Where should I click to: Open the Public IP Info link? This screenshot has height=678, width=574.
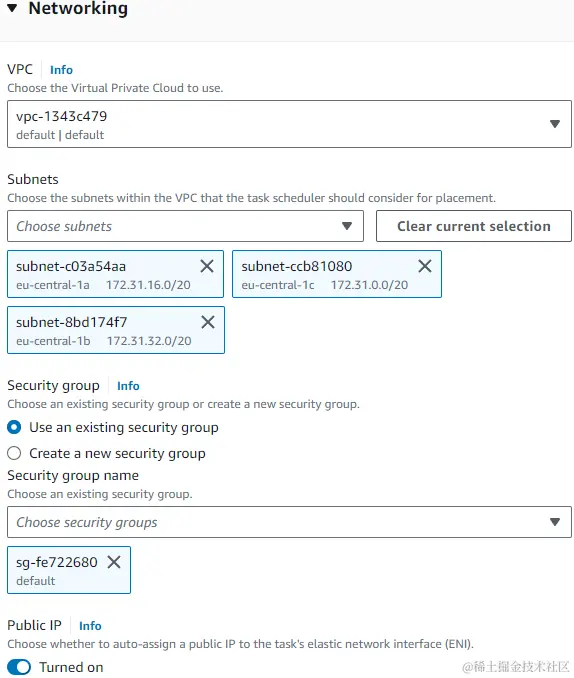coord(90,626)
